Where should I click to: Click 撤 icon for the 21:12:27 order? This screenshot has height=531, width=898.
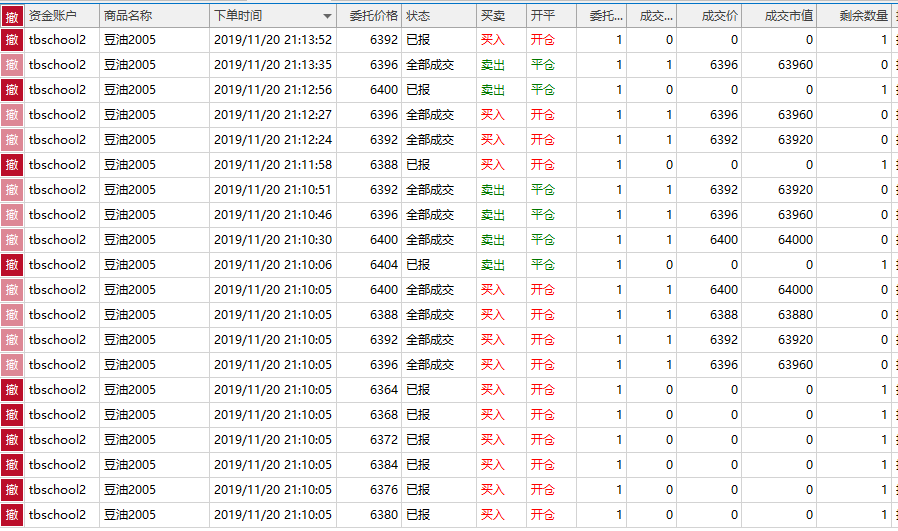(12, 115)
